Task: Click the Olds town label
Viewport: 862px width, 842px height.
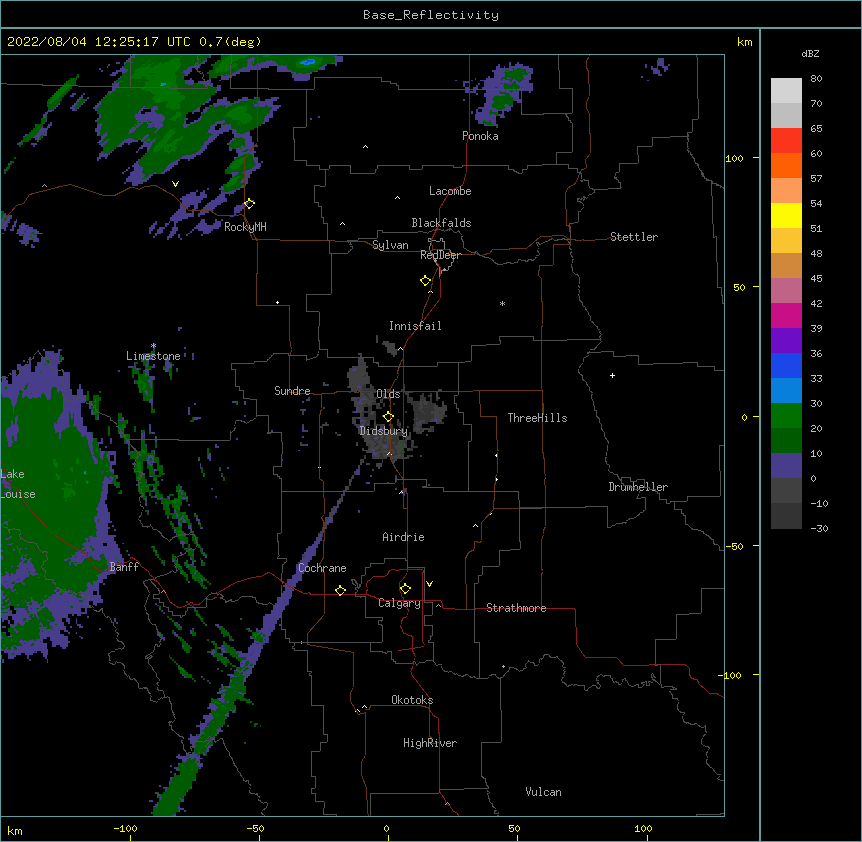Action: click(388, 394)
